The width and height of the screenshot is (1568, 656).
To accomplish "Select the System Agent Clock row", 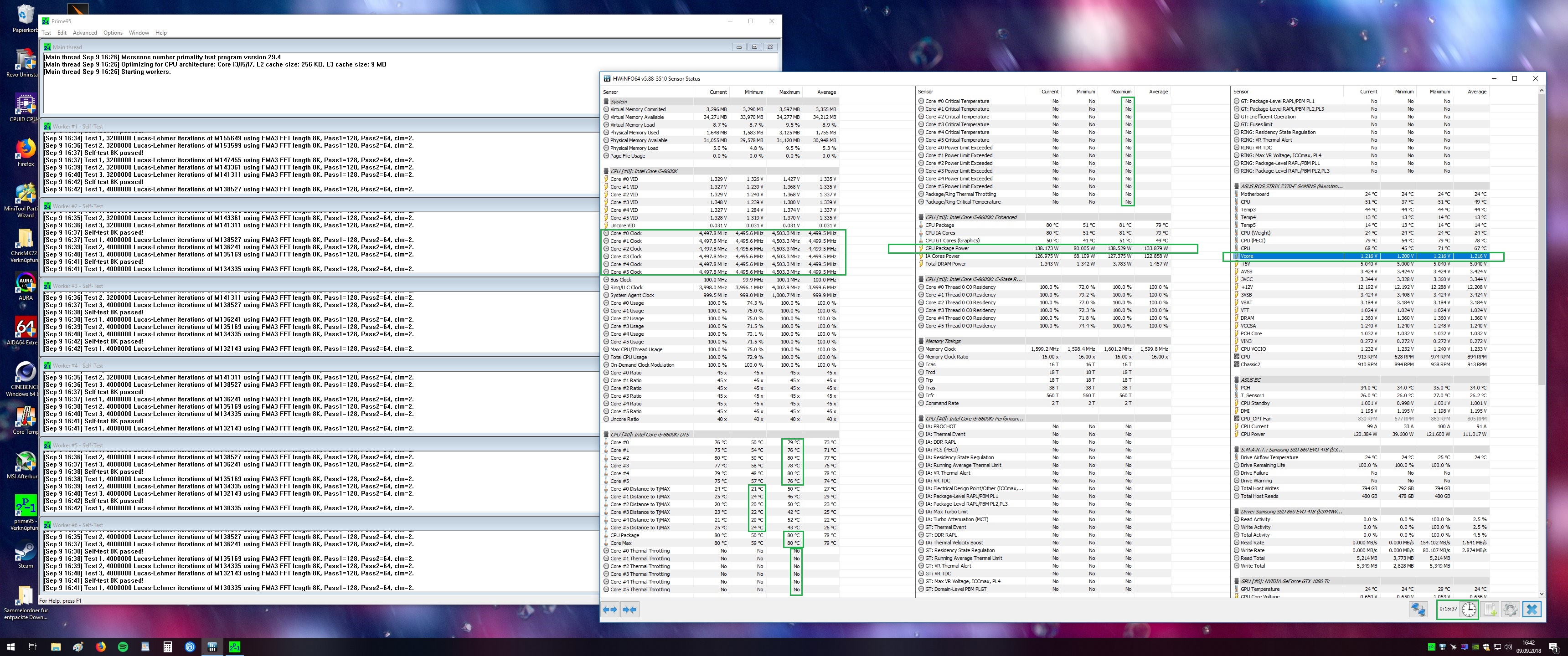I will point(721,295).
